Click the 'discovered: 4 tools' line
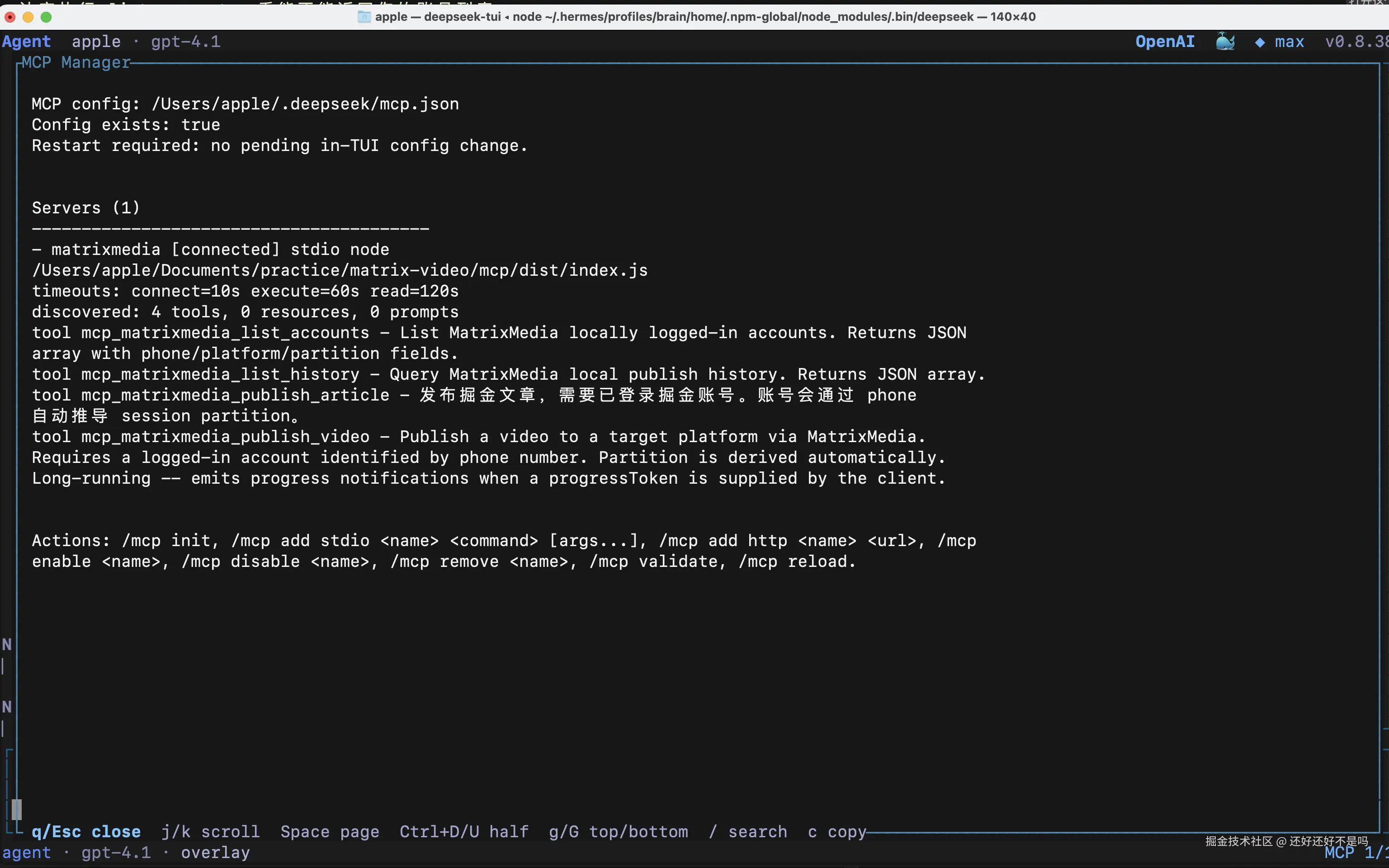 246,312
